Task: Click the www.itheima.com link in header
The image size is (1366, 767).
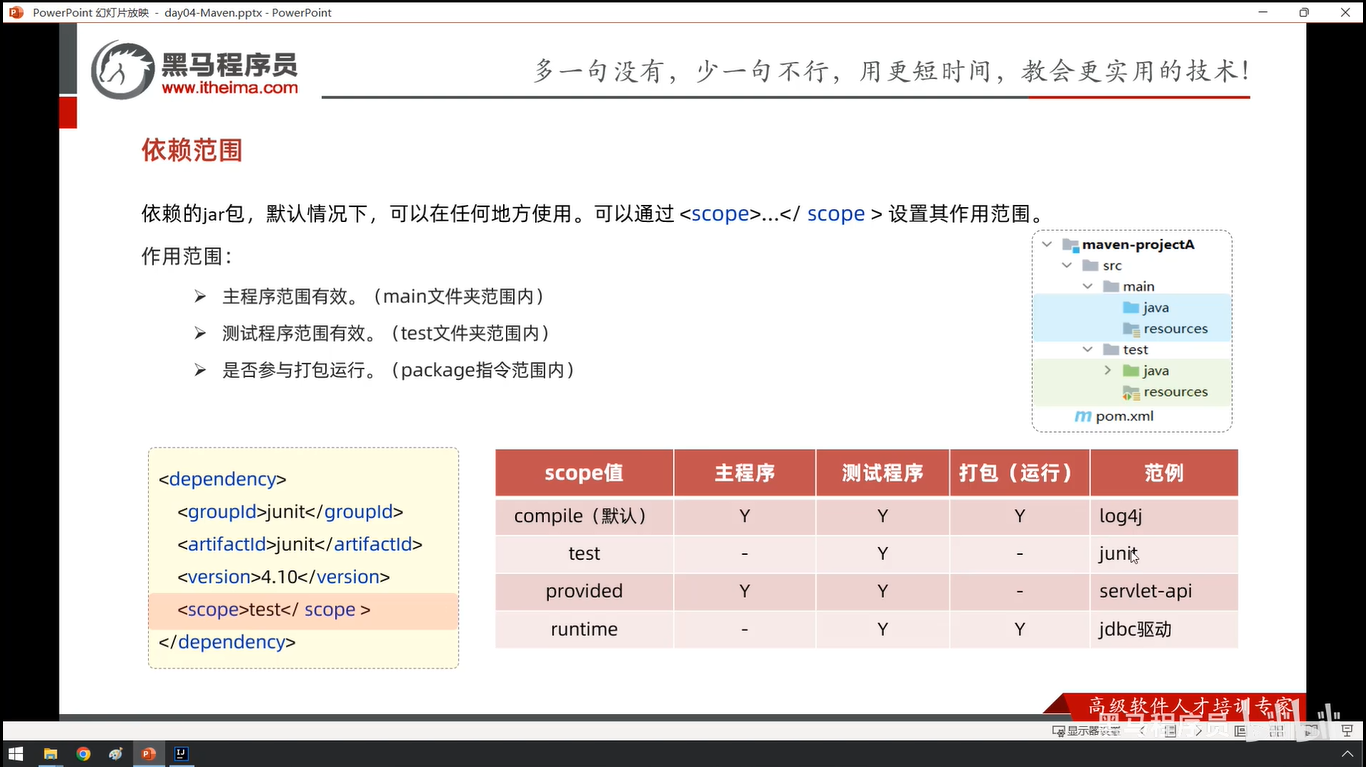Action: pyautogui.click(x=230, y=88)
